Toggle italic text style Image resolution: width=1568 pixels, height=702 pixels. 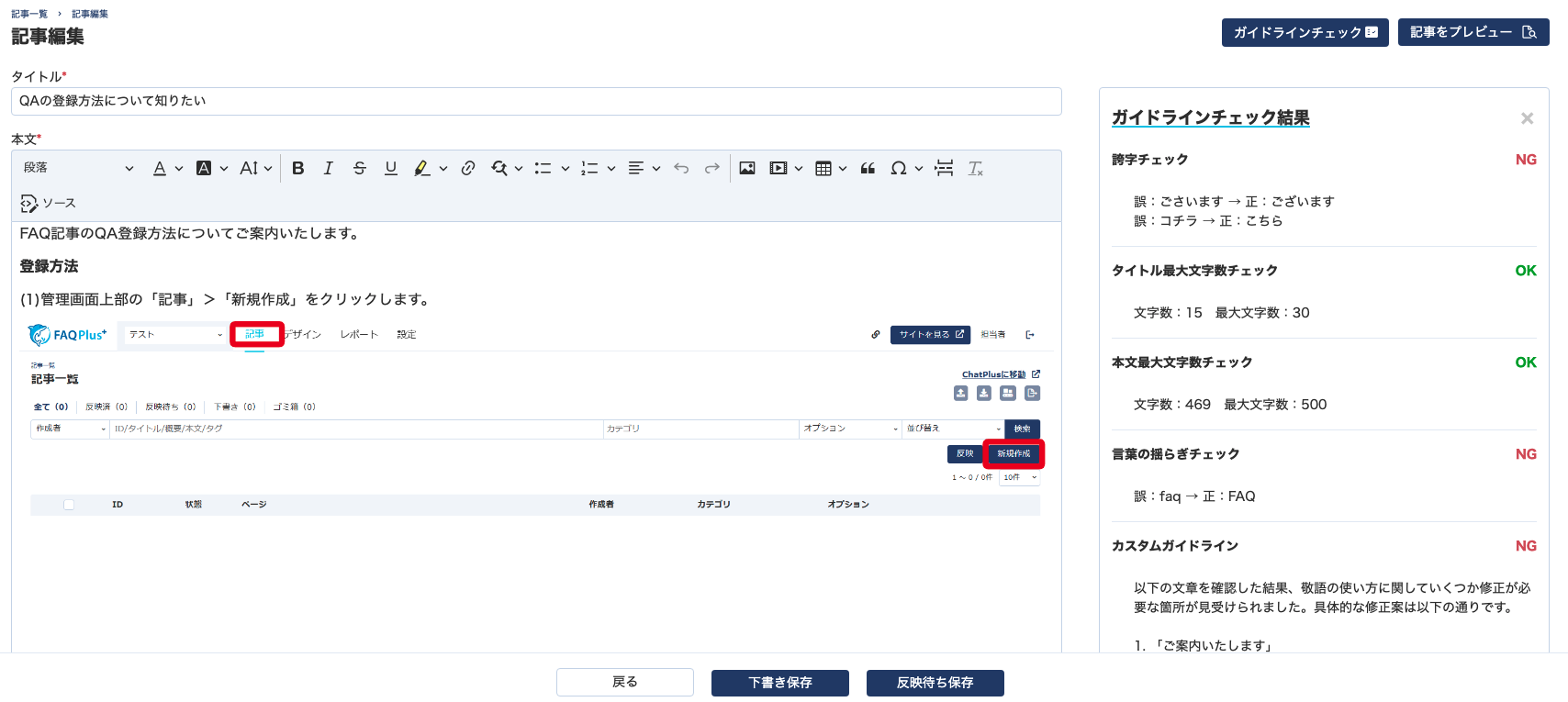coord(328,168)
